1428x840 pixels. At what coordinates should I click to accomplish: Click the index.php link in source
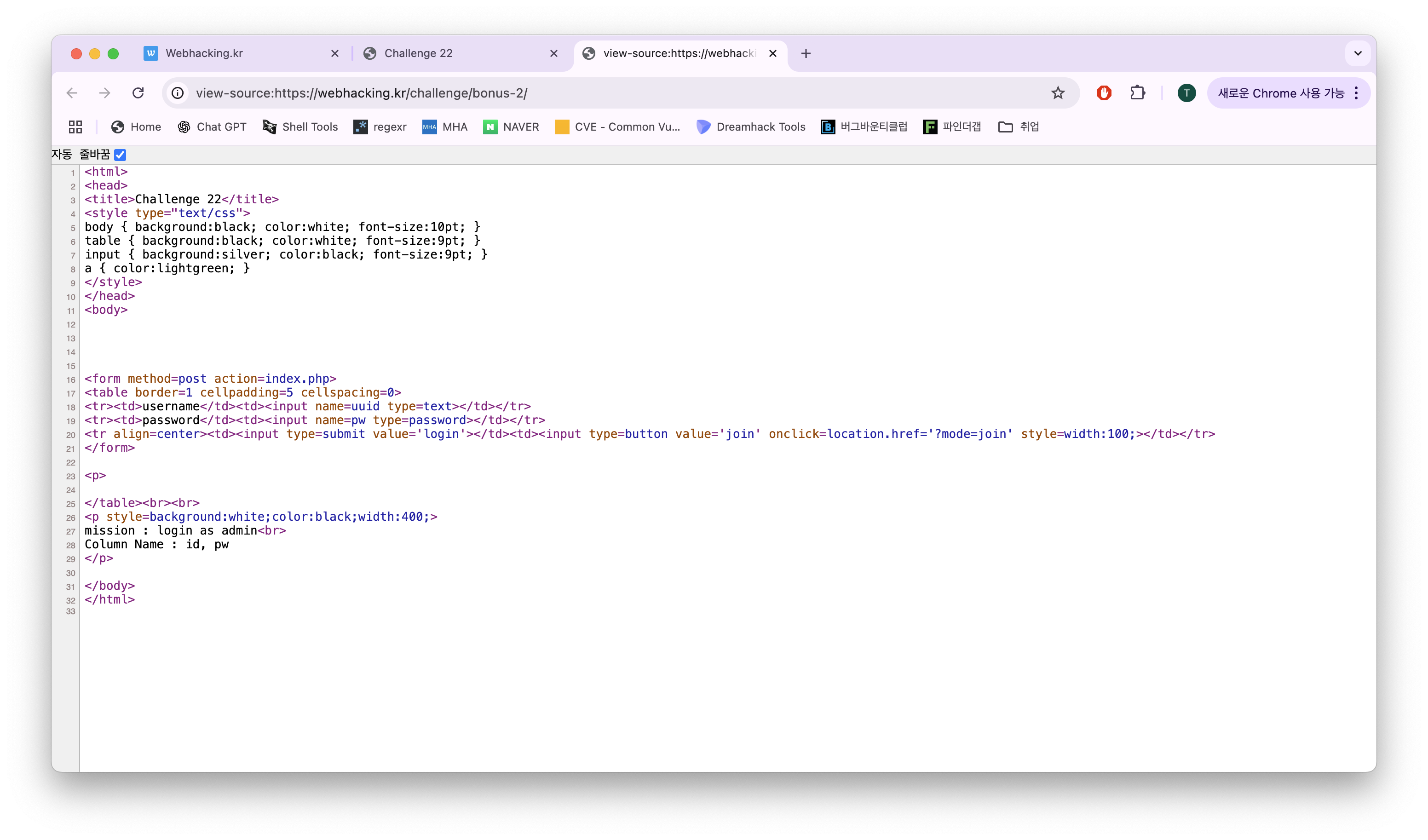click(297, 379)
